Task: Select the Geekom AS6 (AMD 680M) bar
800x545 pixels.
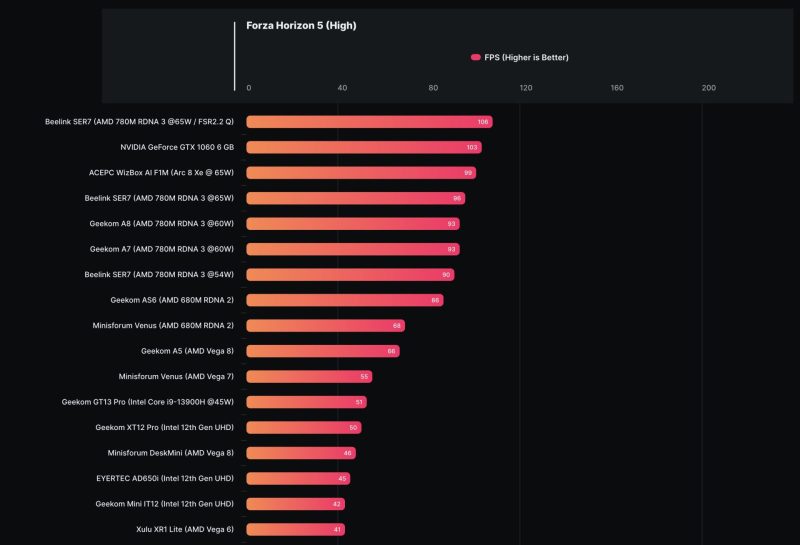Action: click(344, 300)
